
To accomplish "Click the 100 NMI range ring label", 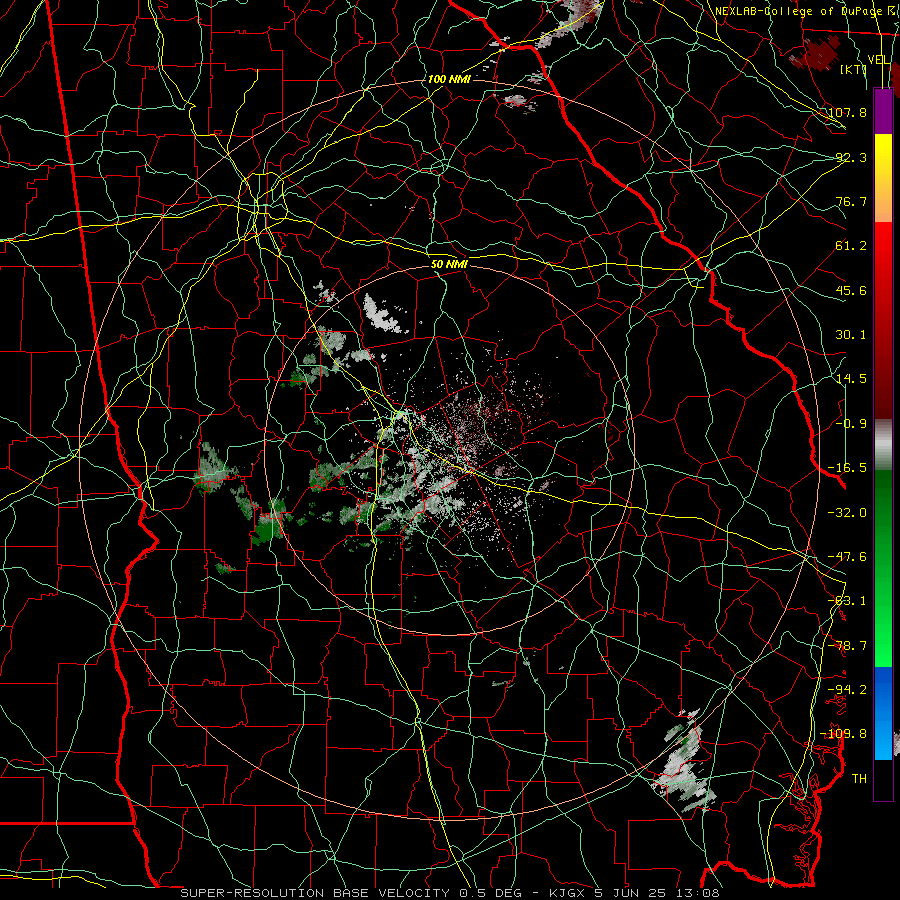I will [449, 79].
